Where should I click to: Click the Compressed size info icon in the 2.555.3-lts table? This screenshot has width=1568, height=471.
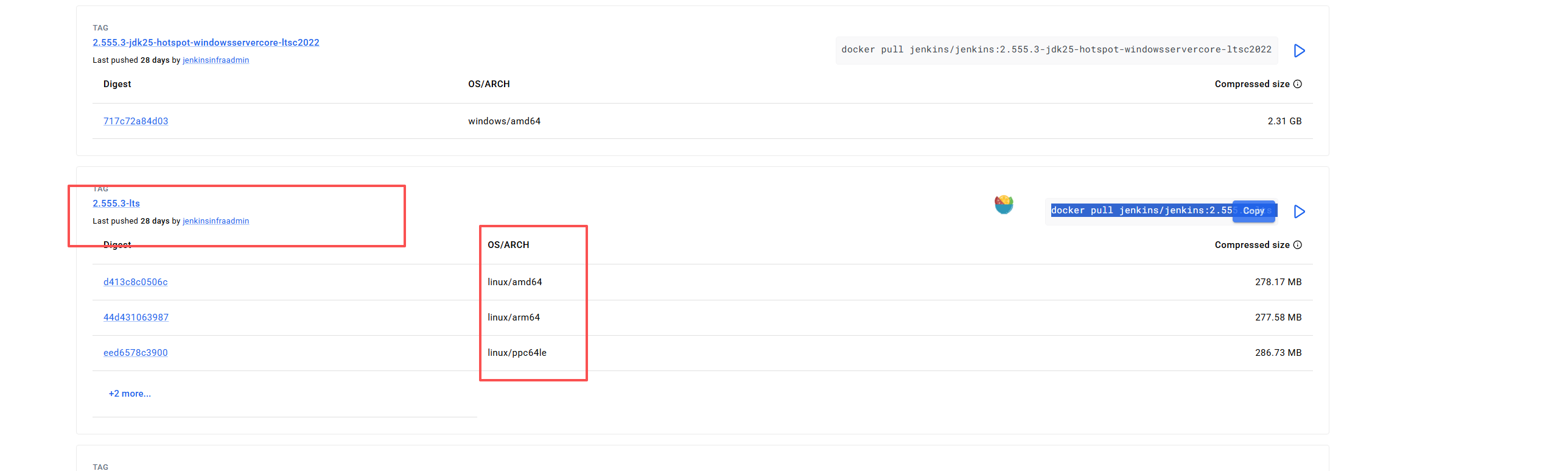point(1297,245)
